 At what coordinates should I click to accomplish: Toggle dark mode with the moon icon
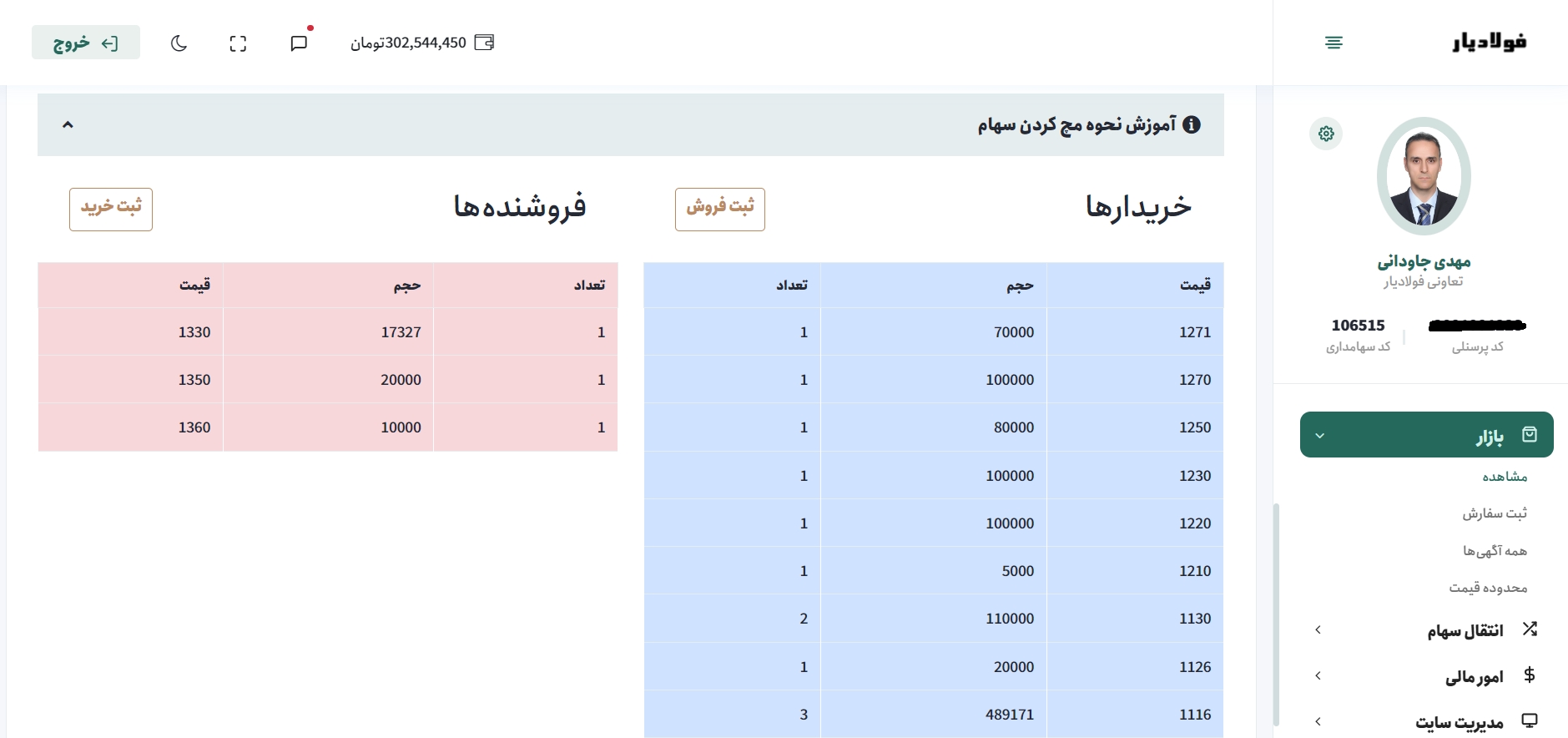click(x=179, y=43)
